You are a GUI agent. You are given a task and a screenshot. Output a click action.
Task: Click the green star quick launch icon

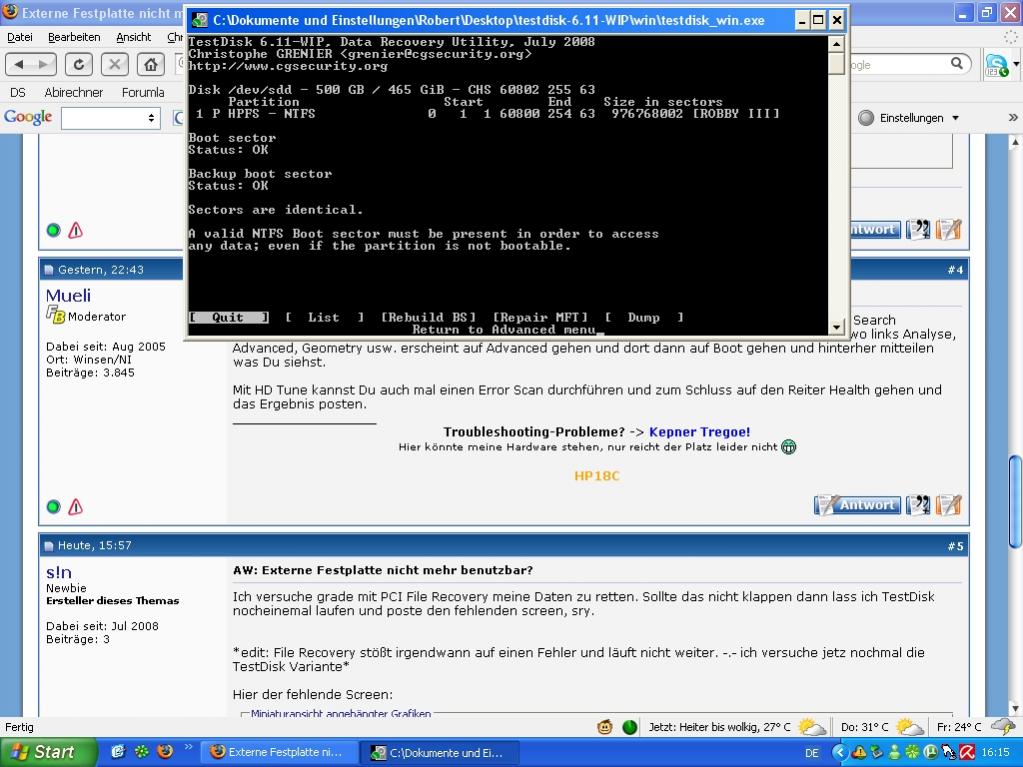[x=141, y=751]
